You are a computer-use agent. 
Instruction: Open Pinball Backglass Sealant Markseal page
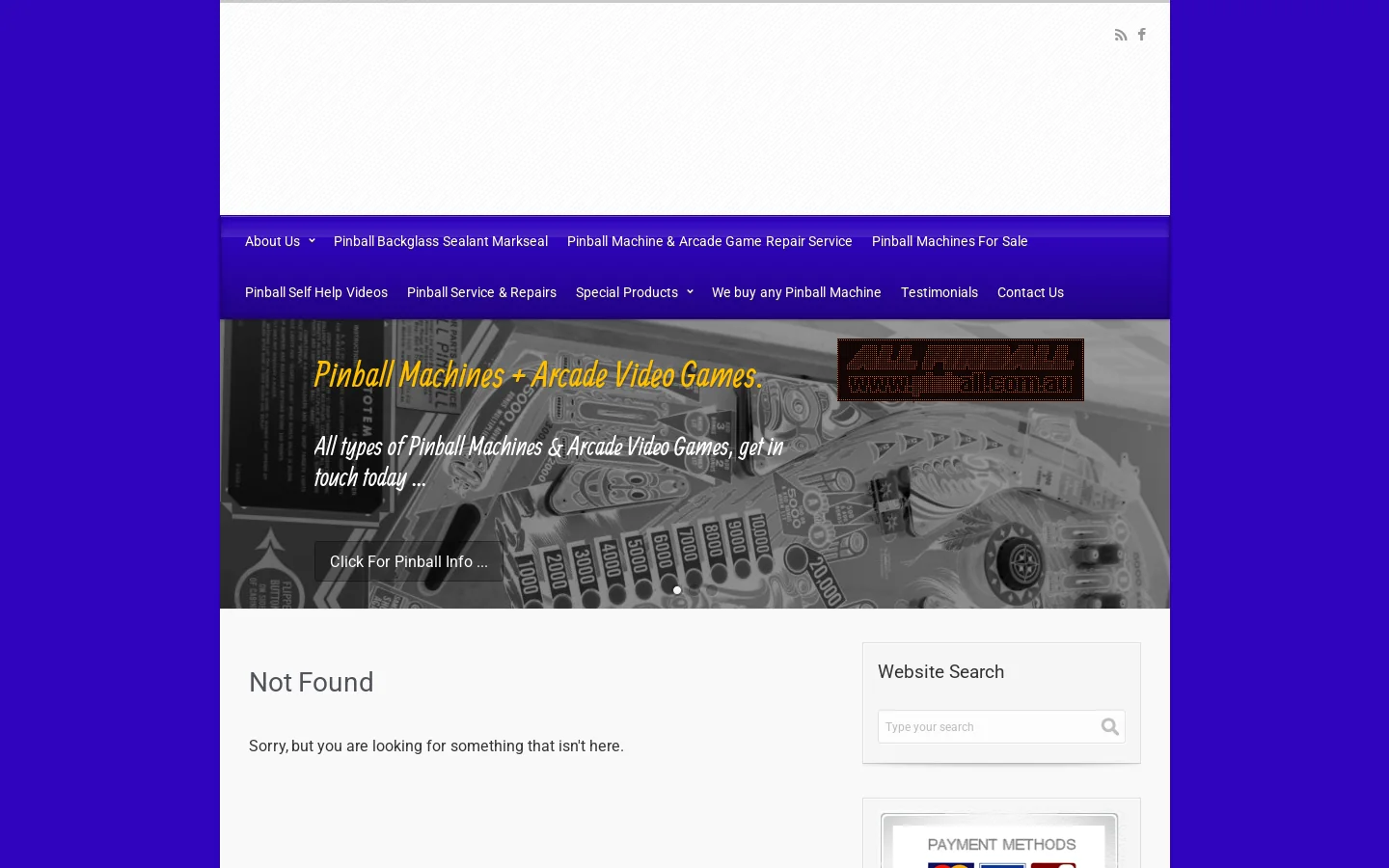pos(441,241)
